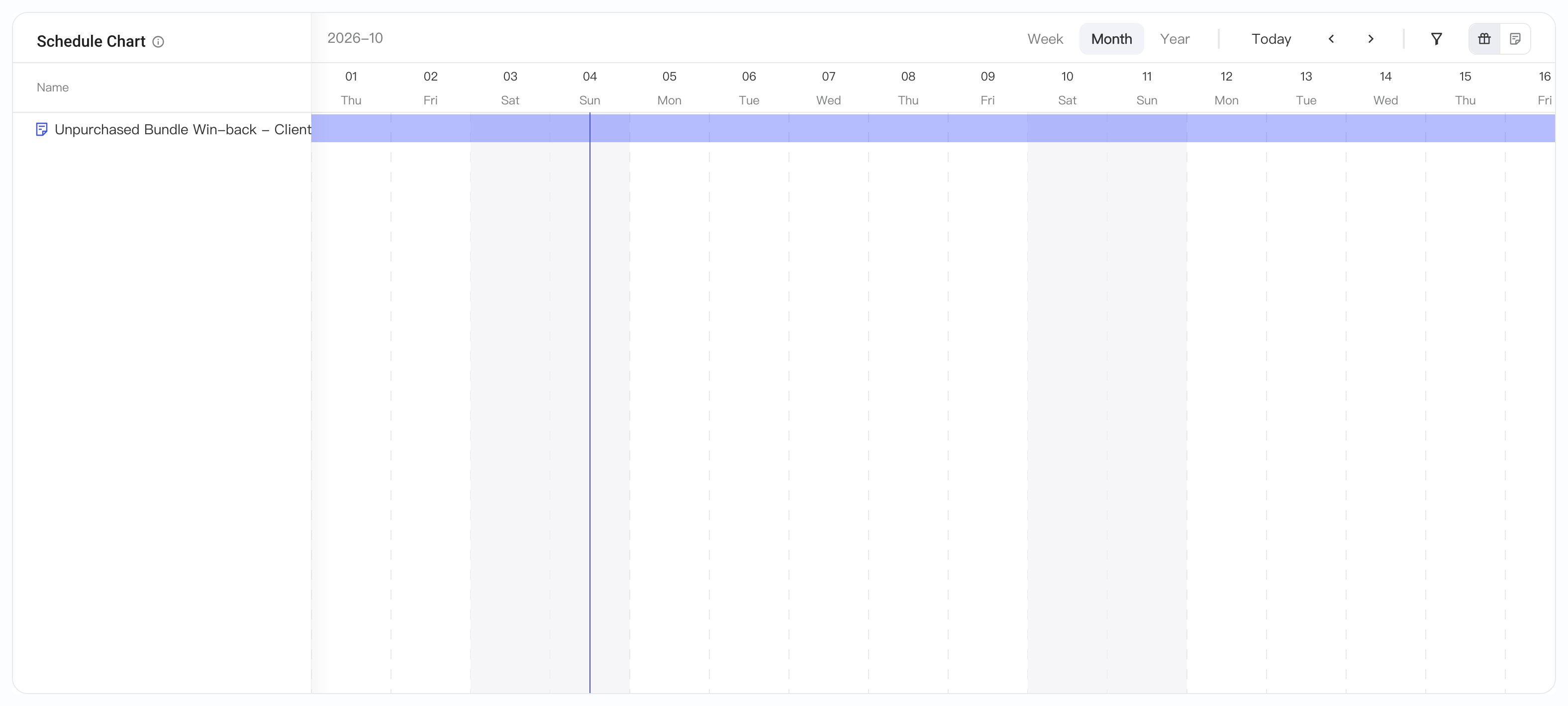The width and height of the screenshot is (1568, 706).
Task: Open the Schedule Chart info icon
Action: 158,41
